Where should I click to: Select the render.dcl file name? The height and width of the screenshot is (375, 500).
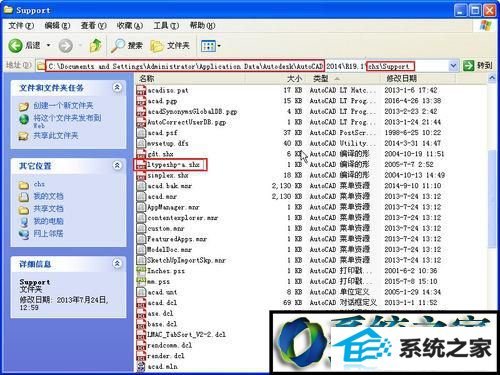pyautogui.click(x=166, y=356)
